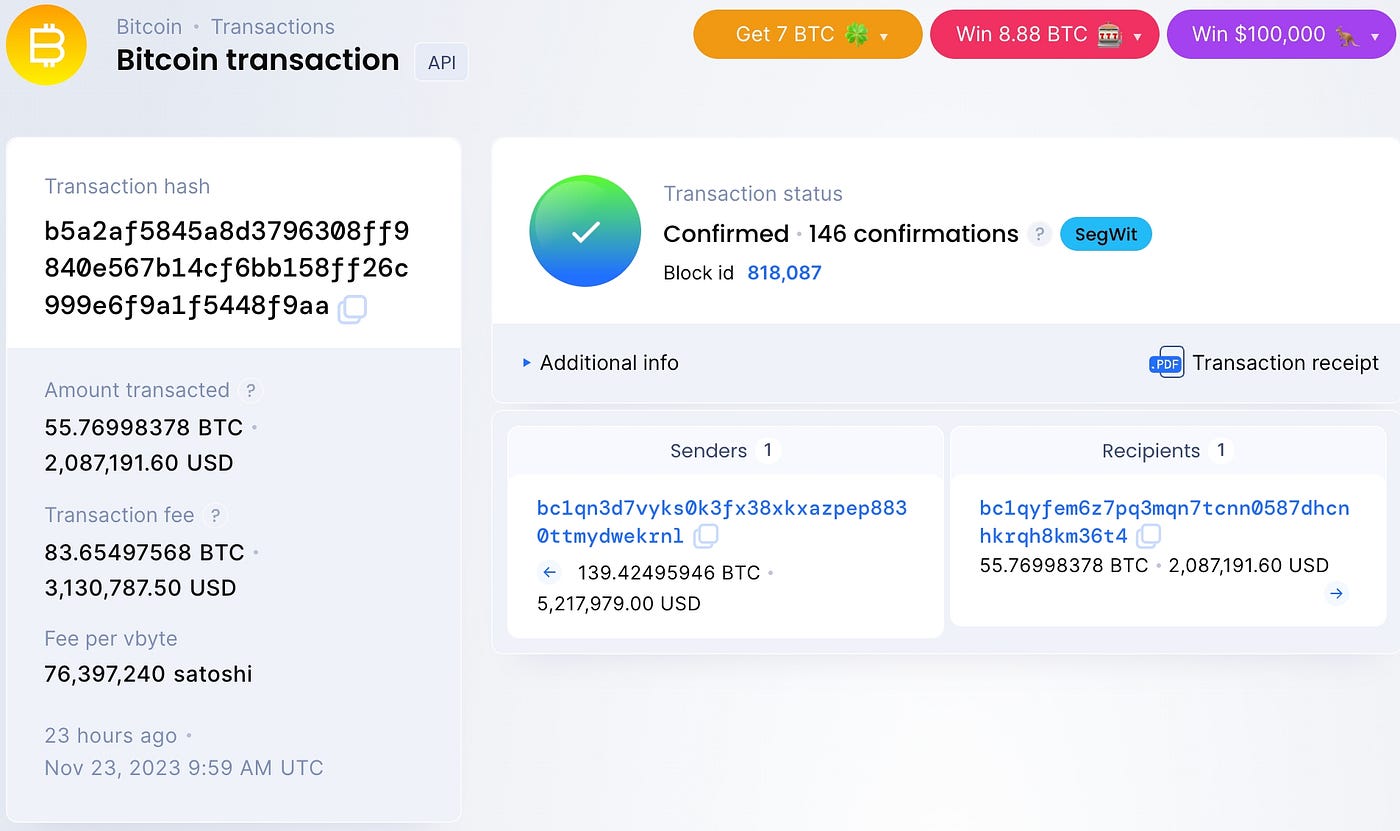This screenshot has height=831, width=1400.
Task: Click the 139.42495946 BTC sender amount
Action: point(669,573)
